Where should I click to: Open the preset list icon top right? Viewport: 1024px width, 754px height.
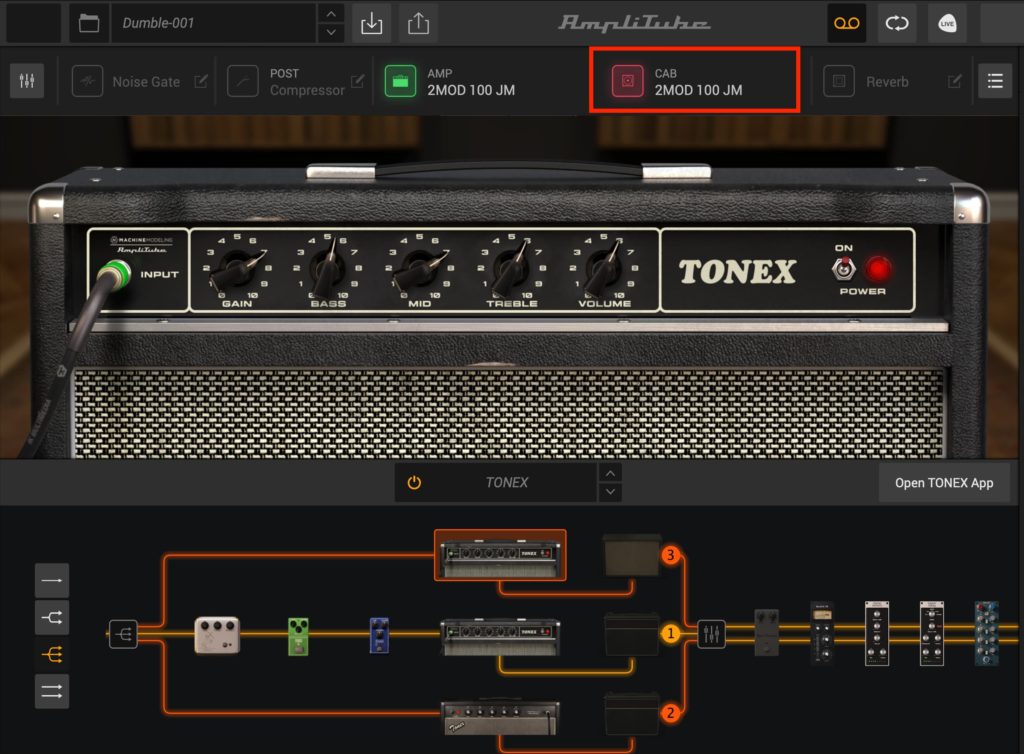[995, 81]
